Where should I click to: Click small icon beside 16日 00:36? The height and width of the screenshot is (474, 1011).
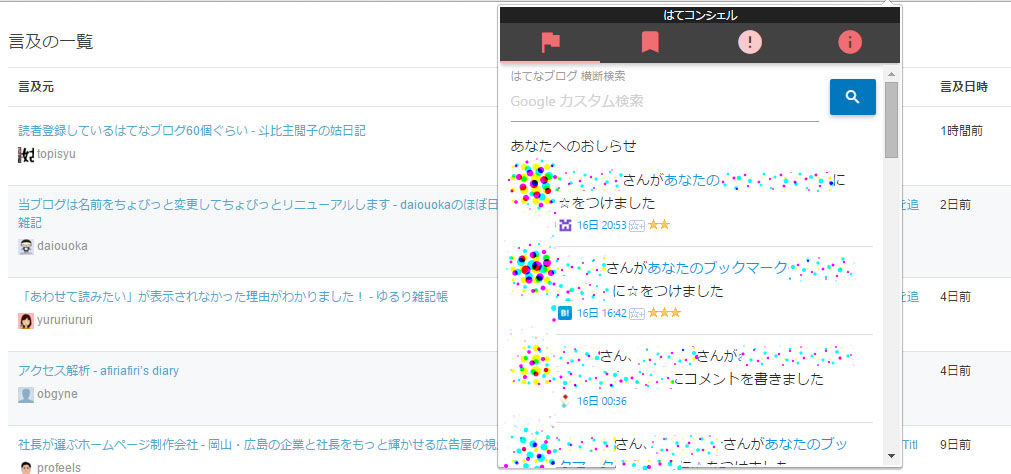(565, 401)
